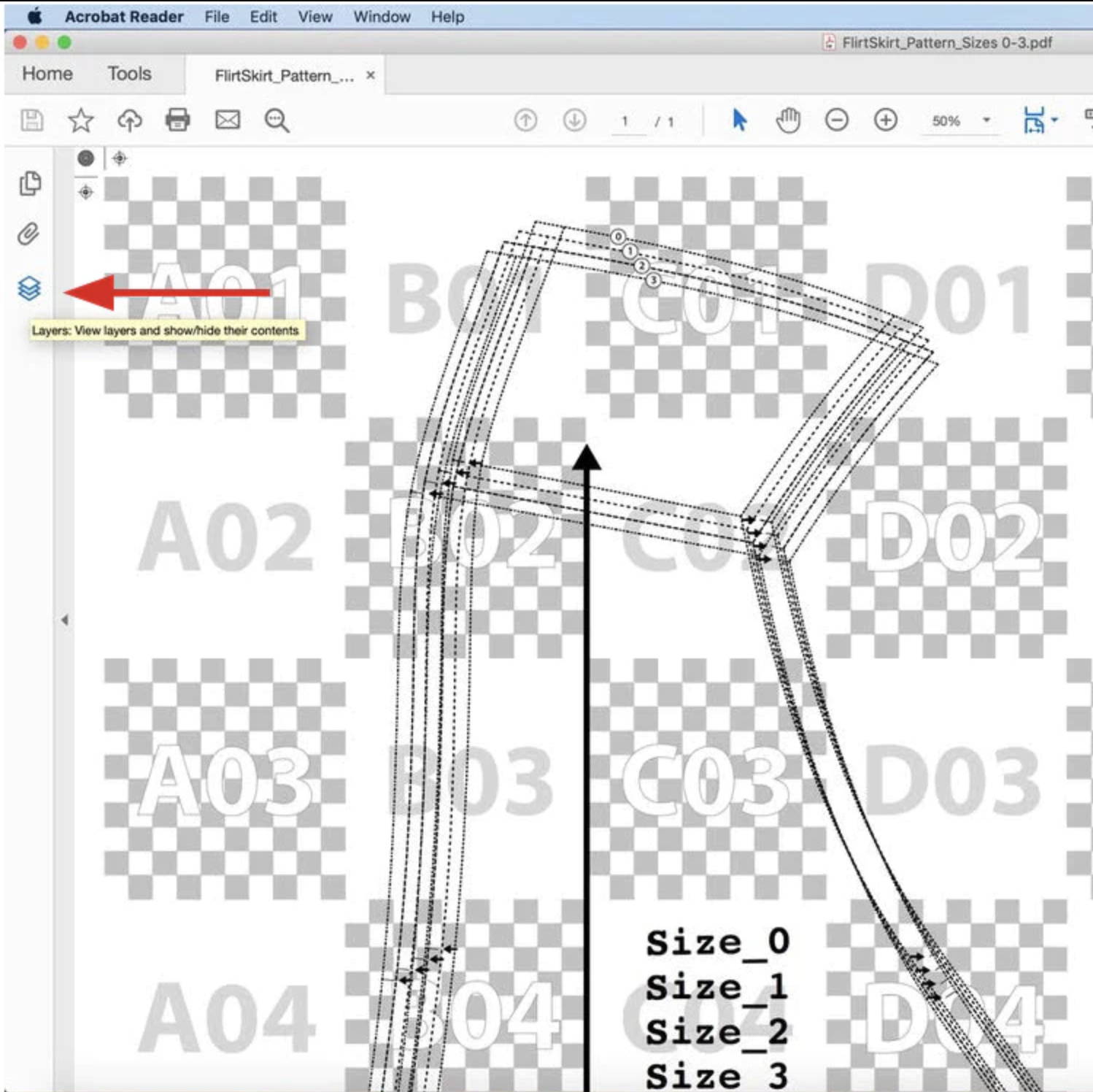Send file by email envelope icon
Screen dimensions: 1093x1092
click(228, 120)
